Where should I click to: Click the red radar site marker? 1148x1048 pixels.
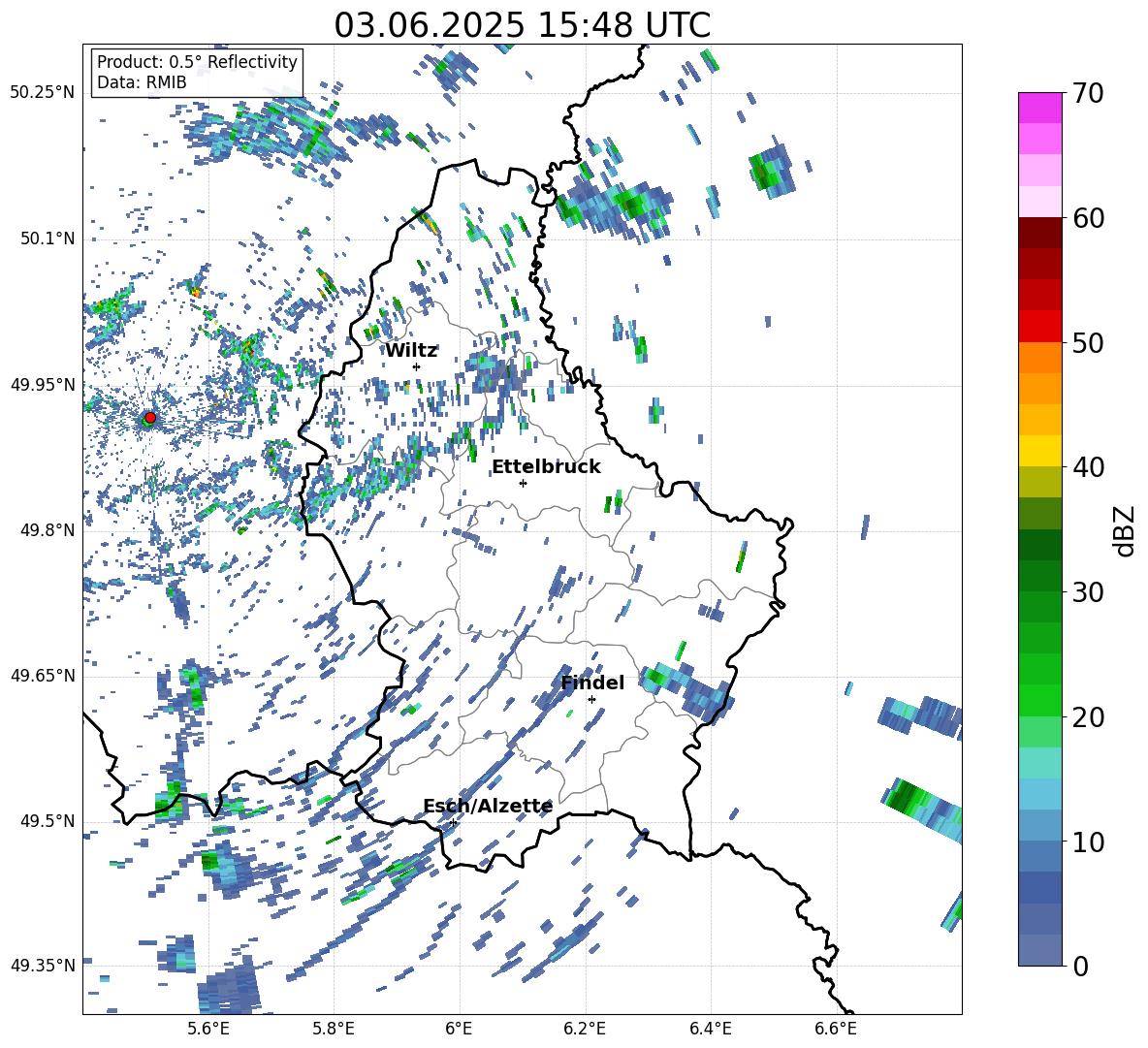pyautogui.click(x=150, y=418)
